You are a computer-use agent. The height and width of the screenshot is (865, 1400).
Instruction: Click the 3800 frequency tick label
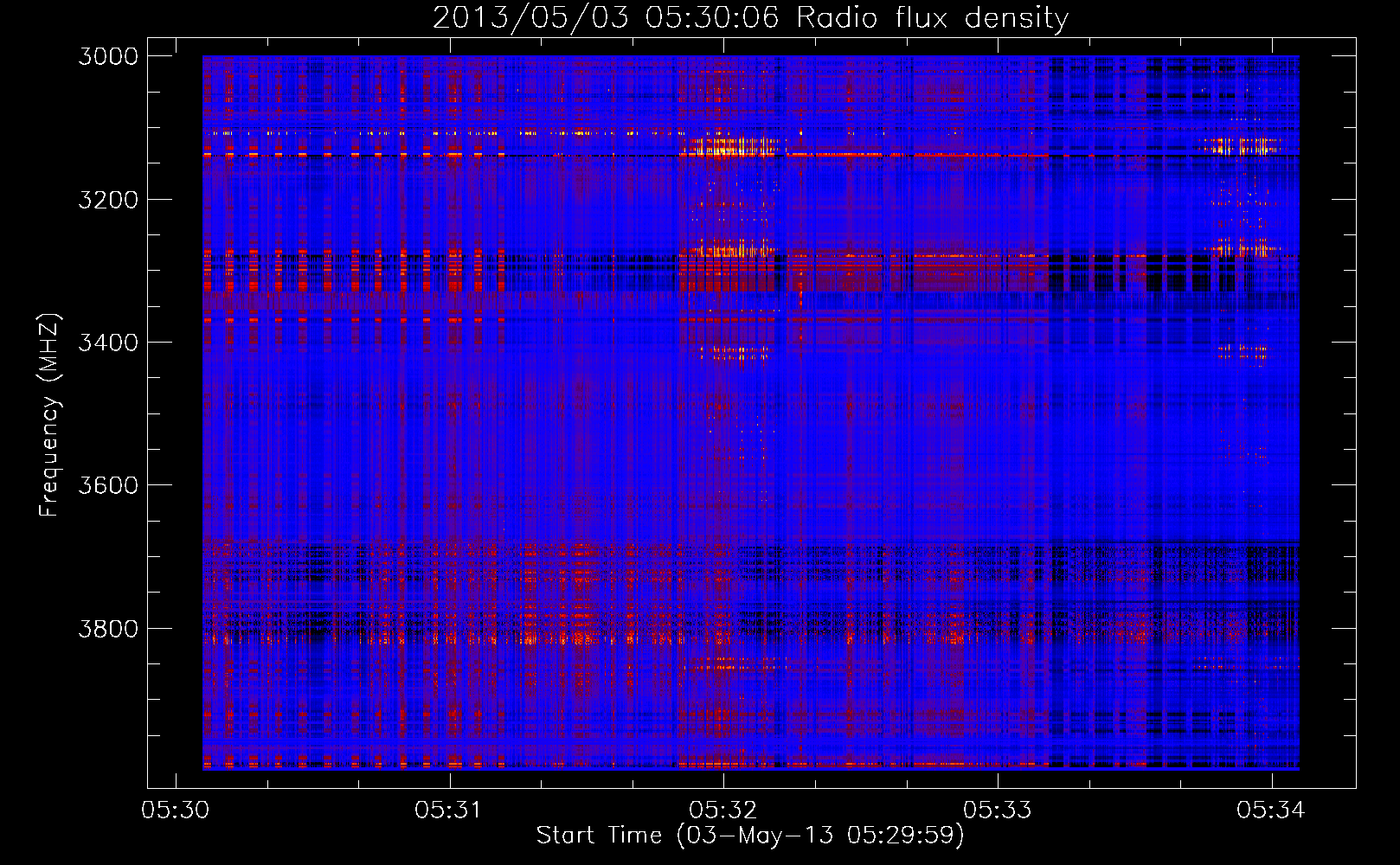108,628
